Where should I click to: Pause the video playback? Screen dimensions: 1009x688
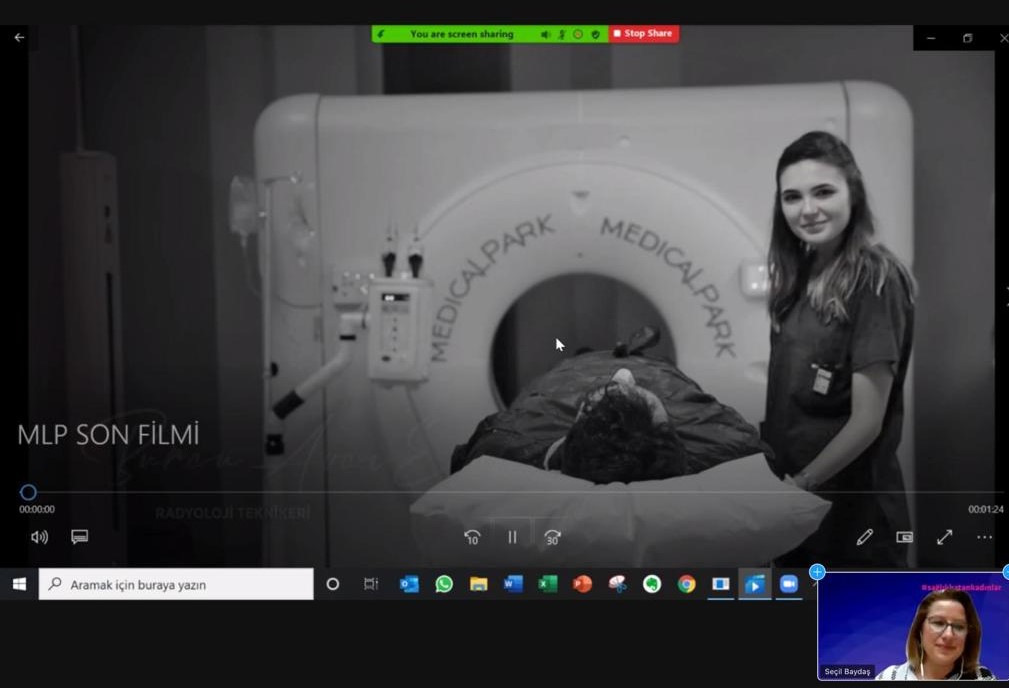click(x=512, y=537)
